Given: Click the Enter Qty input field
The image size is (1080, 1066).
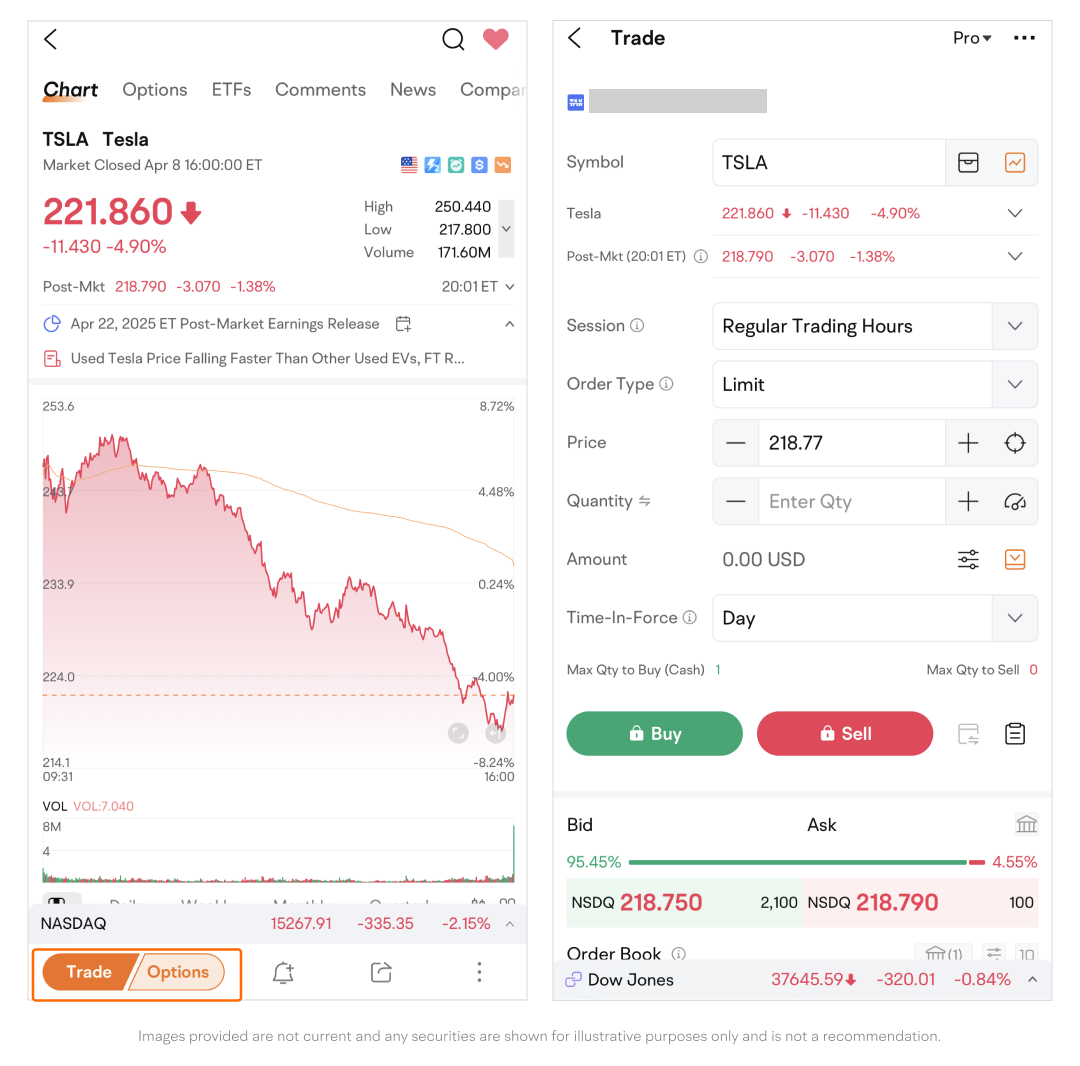Looking at the screenshot, I should pyautogui.click(x=851, y=502).
